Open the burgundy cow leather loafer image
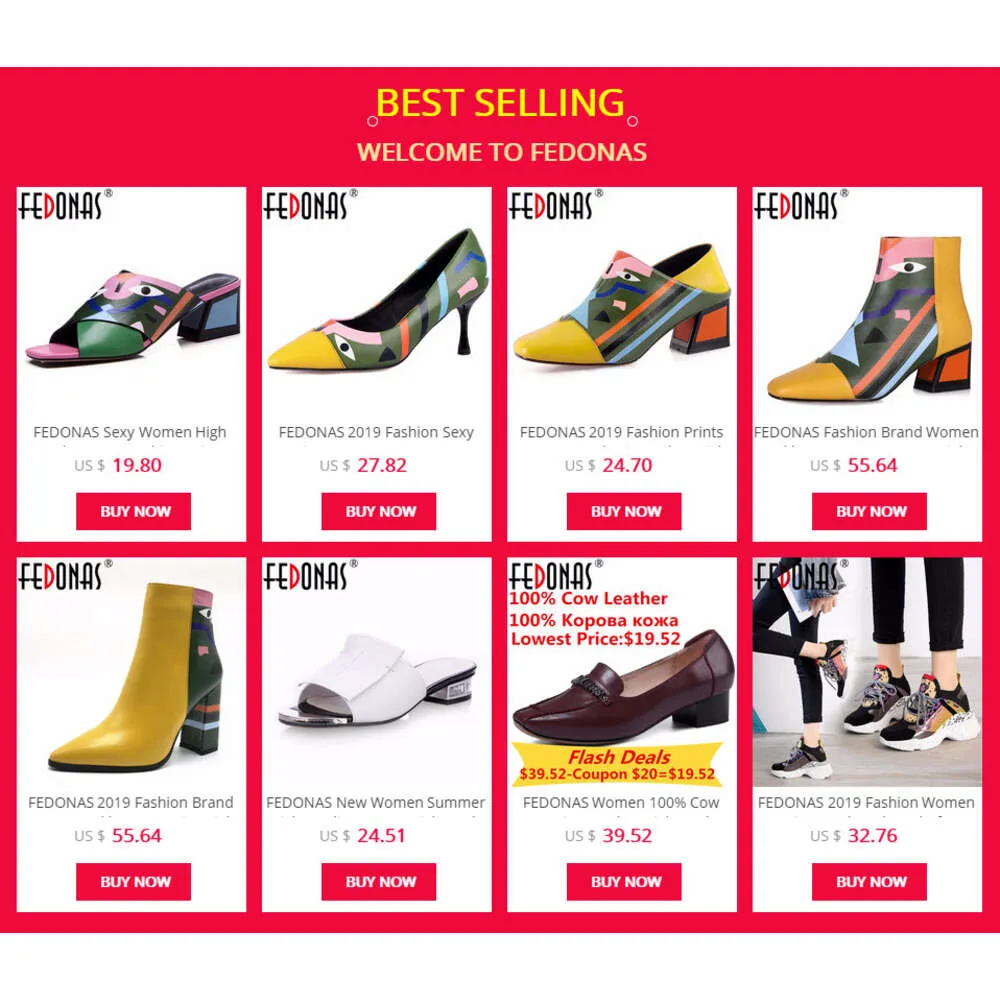 coord(622,673)
